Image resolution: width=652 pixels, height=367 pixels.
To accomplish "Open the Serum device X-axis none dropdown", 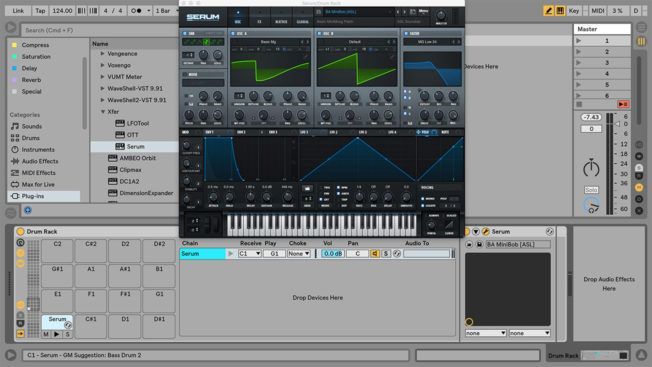I will pos(485,333).
